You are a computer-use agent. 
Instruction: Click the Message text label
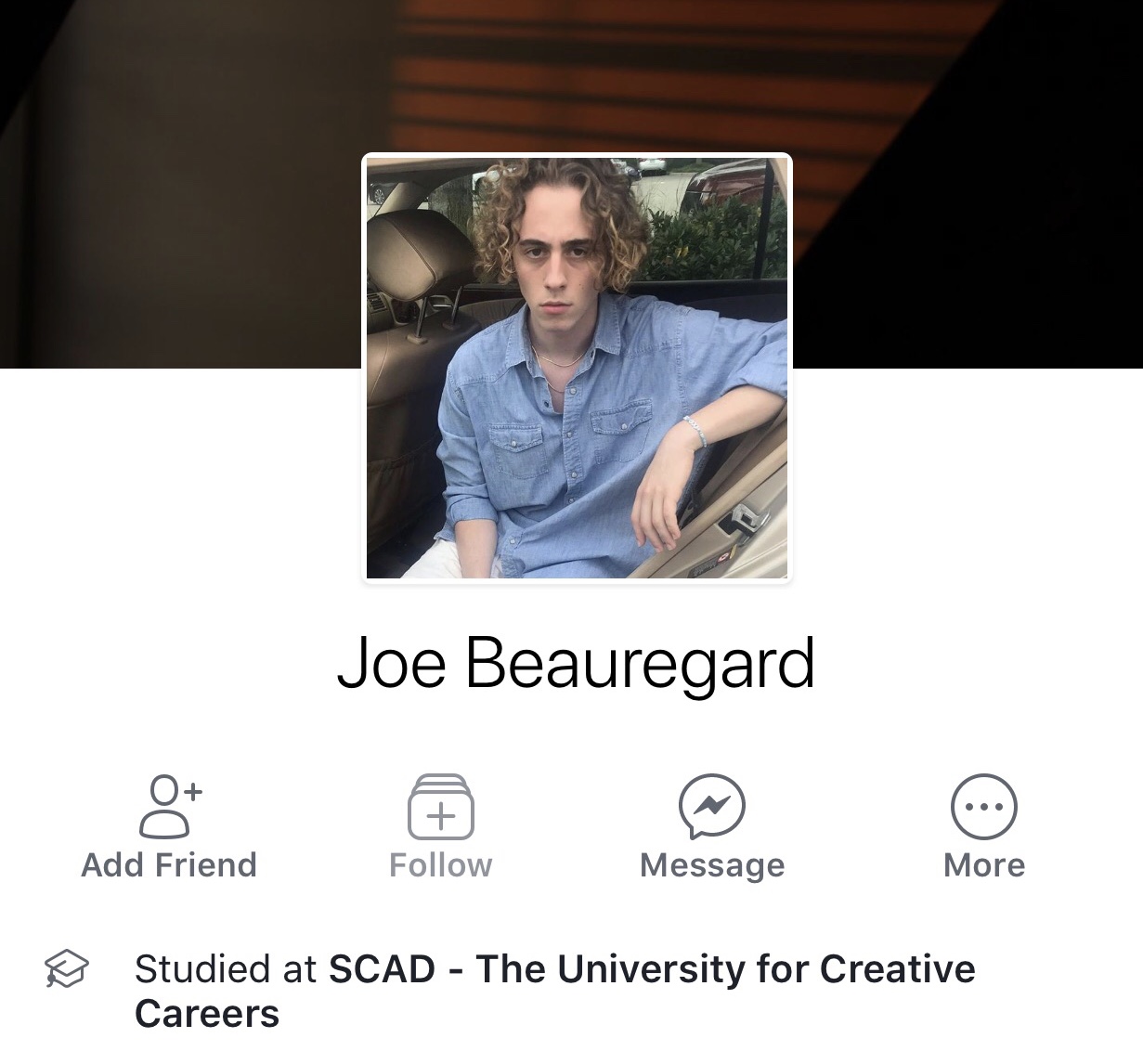(712, 866)
